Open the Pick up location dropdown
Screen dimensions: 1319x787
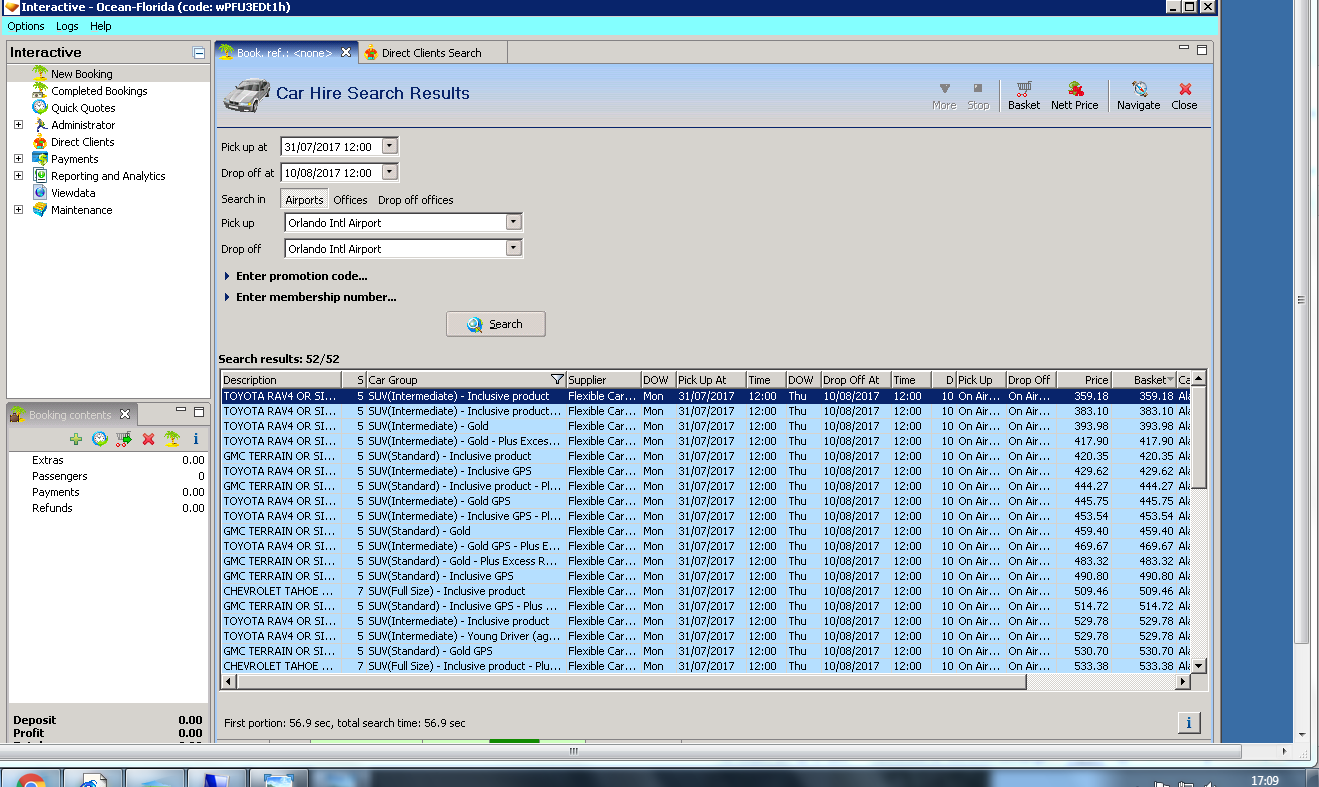(513, 223)
